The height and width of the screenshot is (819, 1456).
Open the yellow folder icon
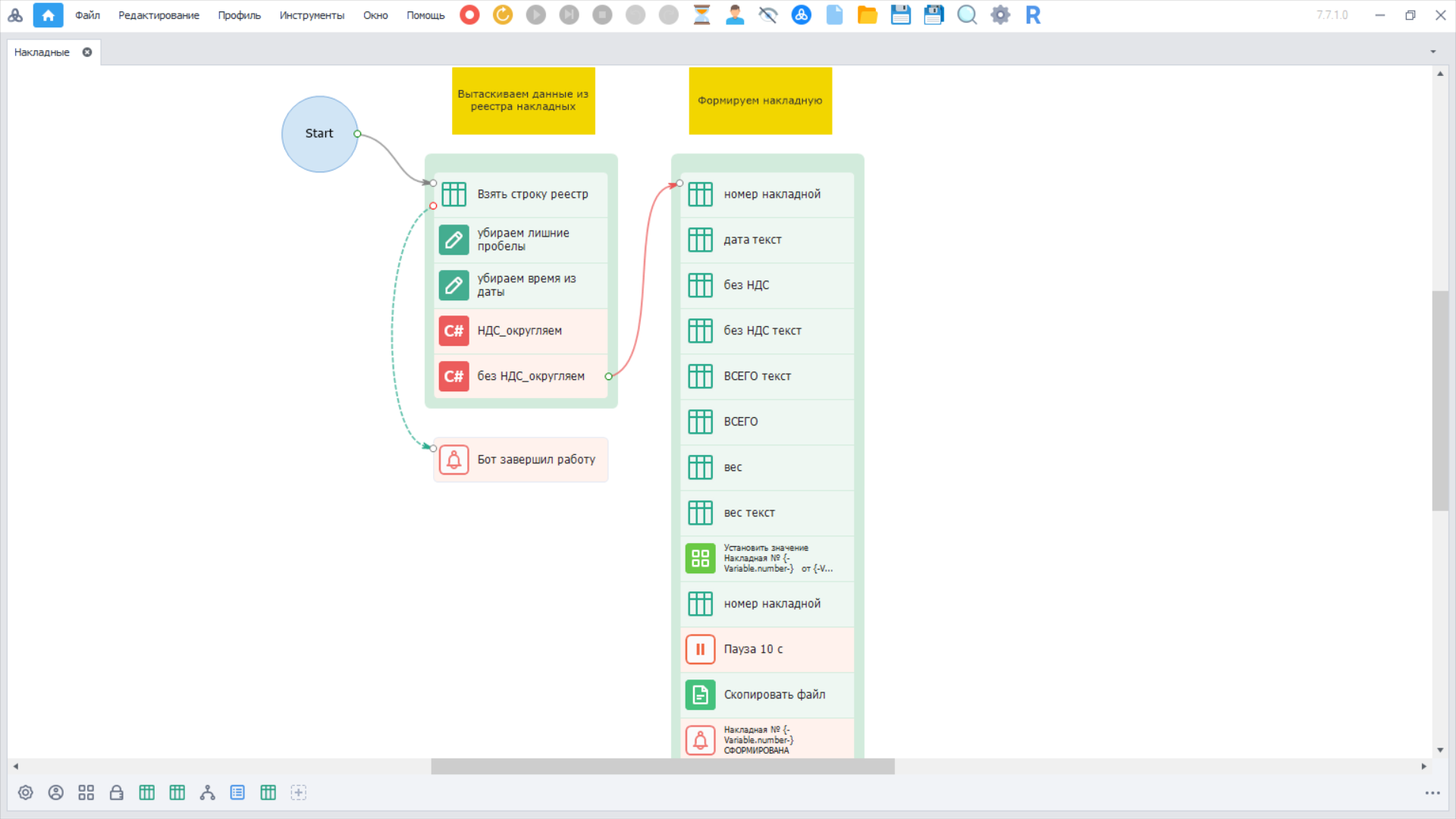867,14
